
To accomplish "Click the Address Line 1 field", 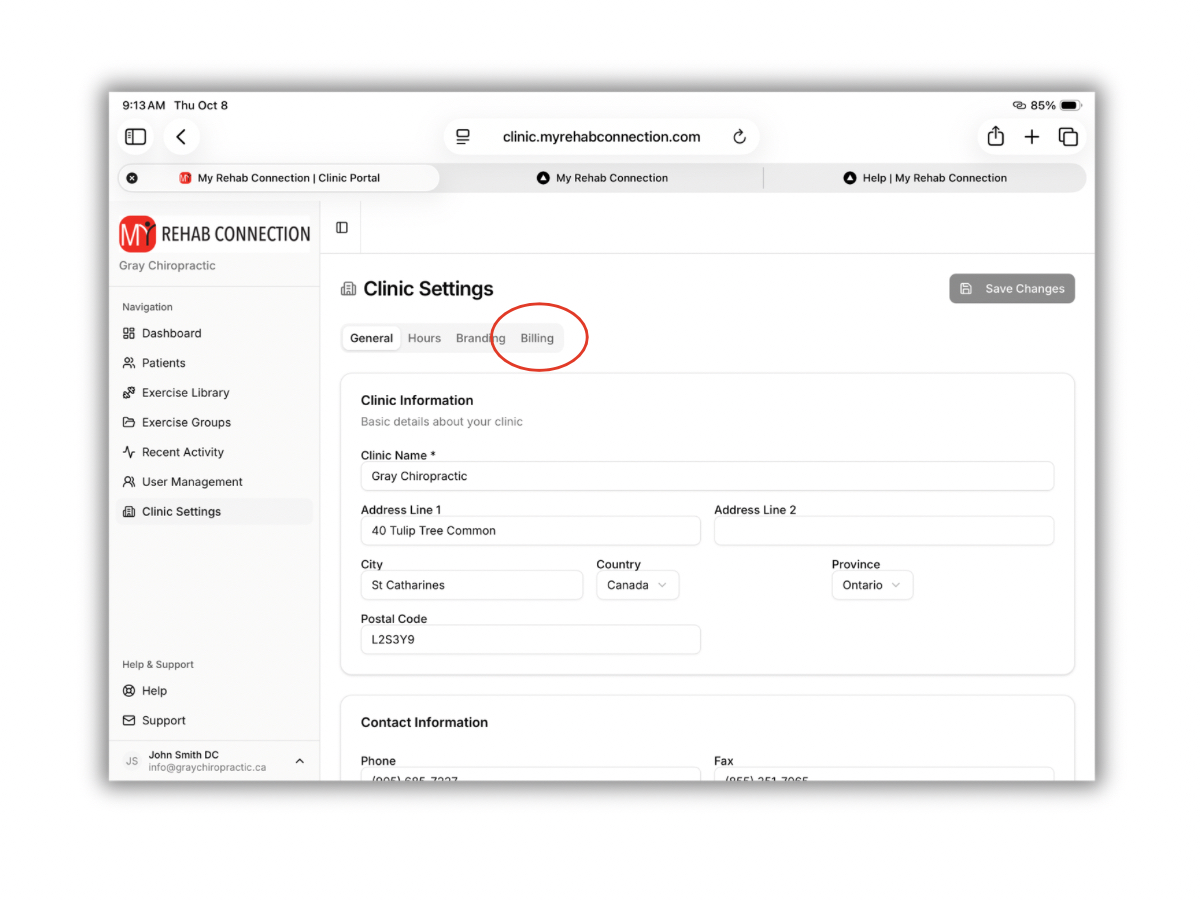I will point(530,531).
